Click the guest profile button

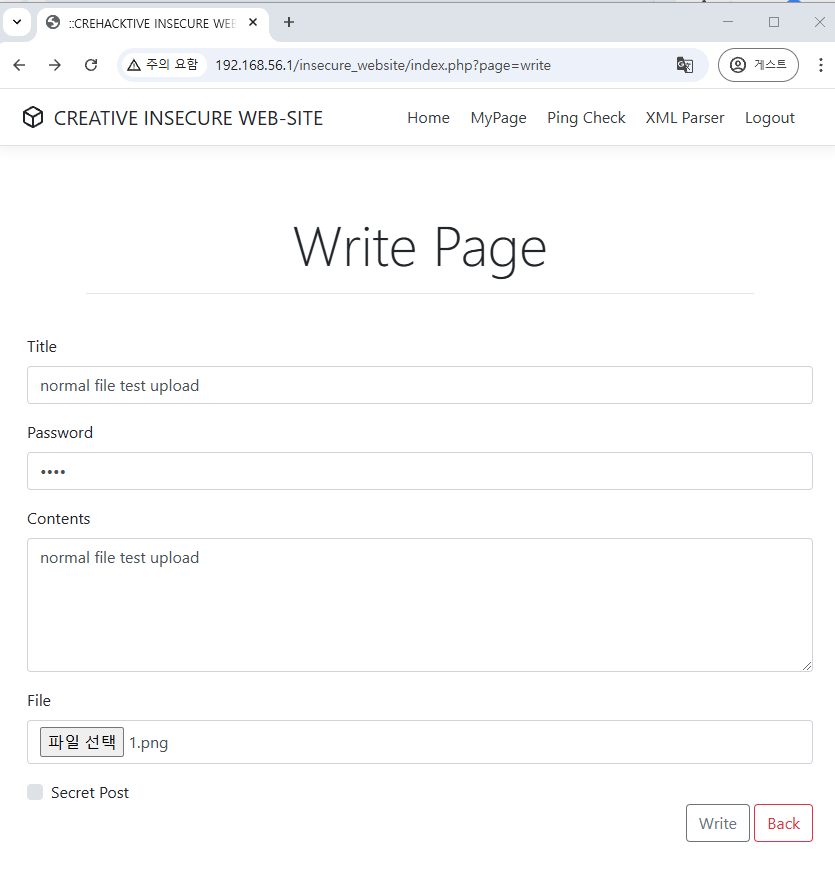758,65
